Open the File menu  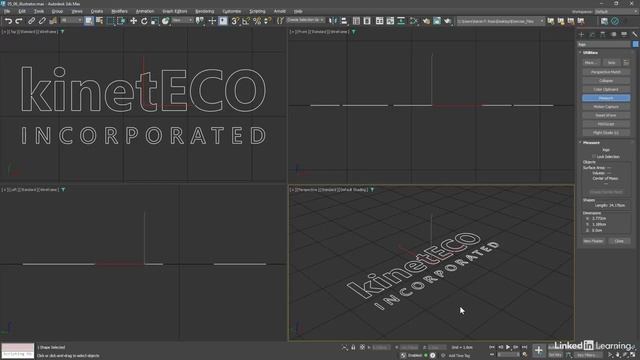click(x=7, y=11)
